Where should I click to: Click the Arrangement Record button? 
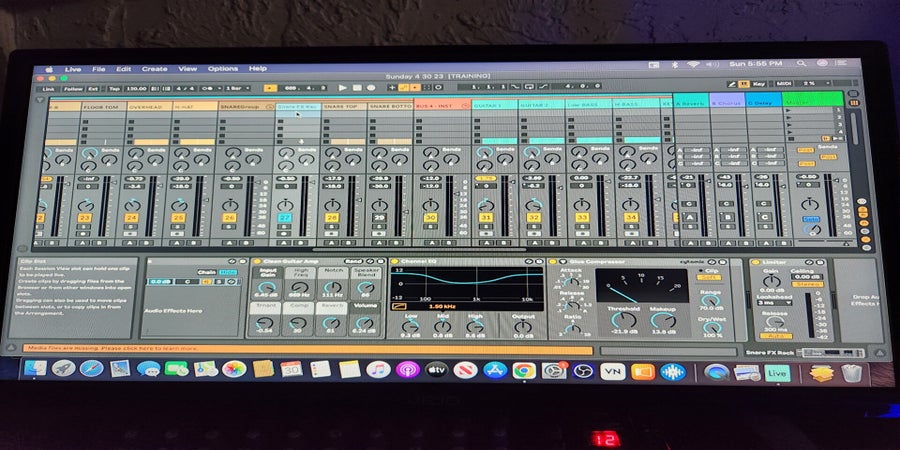(372, 88)
